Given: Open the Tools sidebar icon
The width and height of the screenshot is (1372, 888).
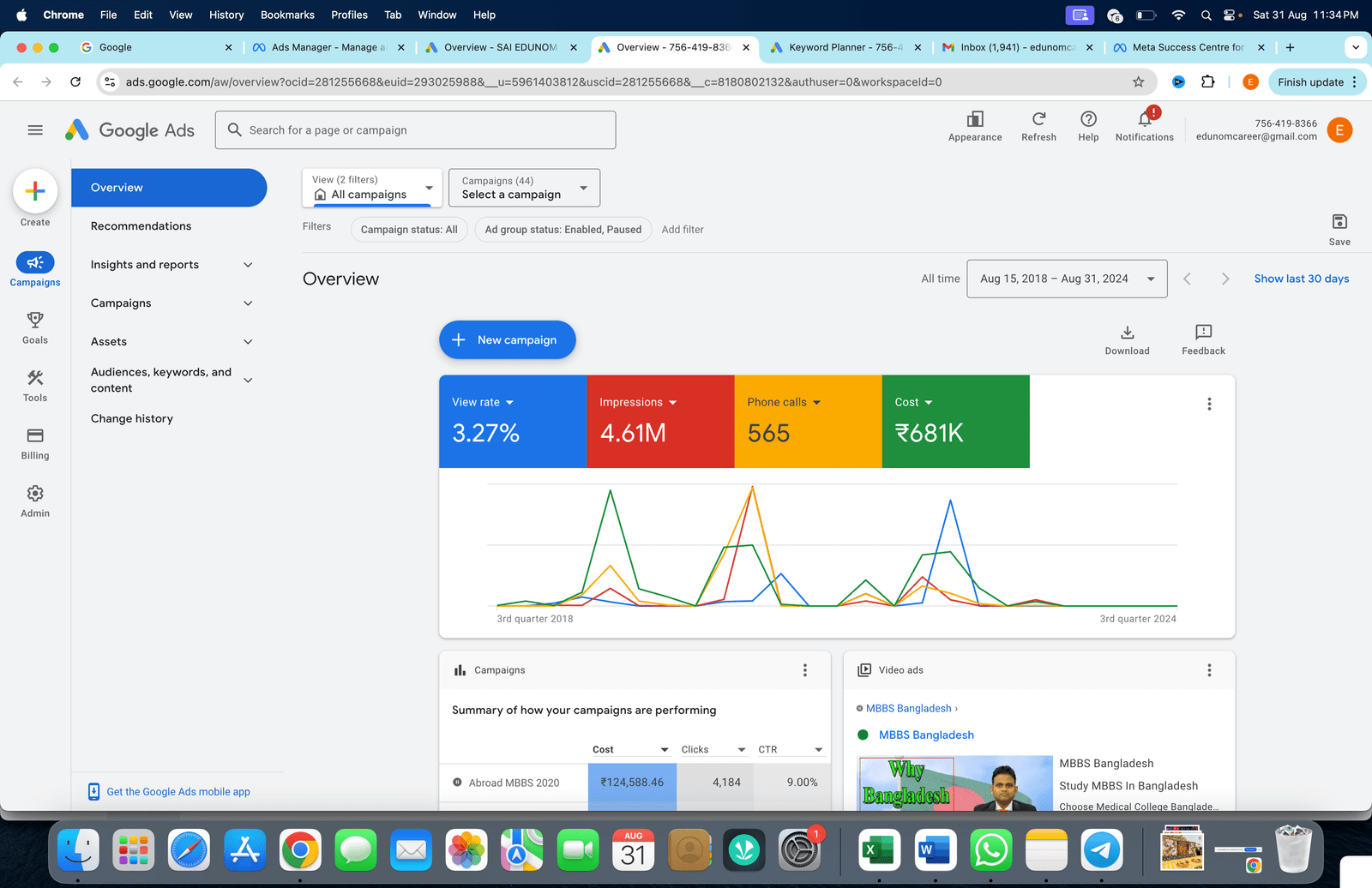Looking at the screenshot, I should point(35,378).
